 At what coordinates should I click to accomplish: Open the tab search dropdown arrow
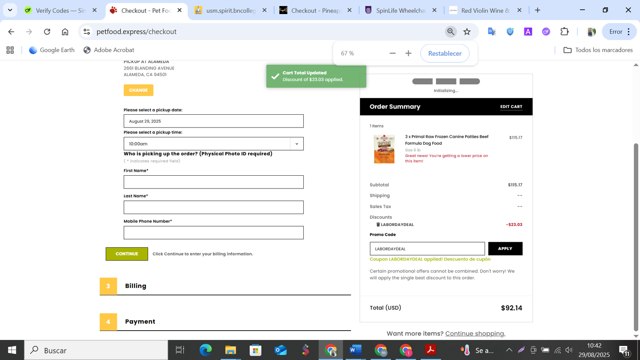coord(10,11)
